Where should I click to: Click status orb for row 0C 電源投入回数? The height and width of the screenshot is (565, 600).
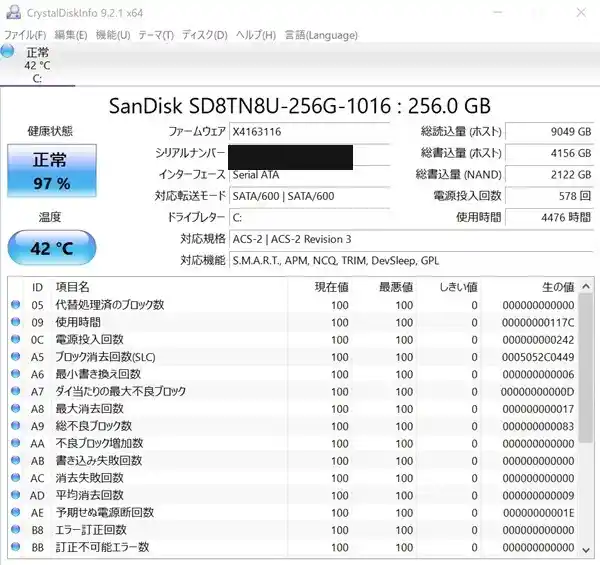point(16,339)
